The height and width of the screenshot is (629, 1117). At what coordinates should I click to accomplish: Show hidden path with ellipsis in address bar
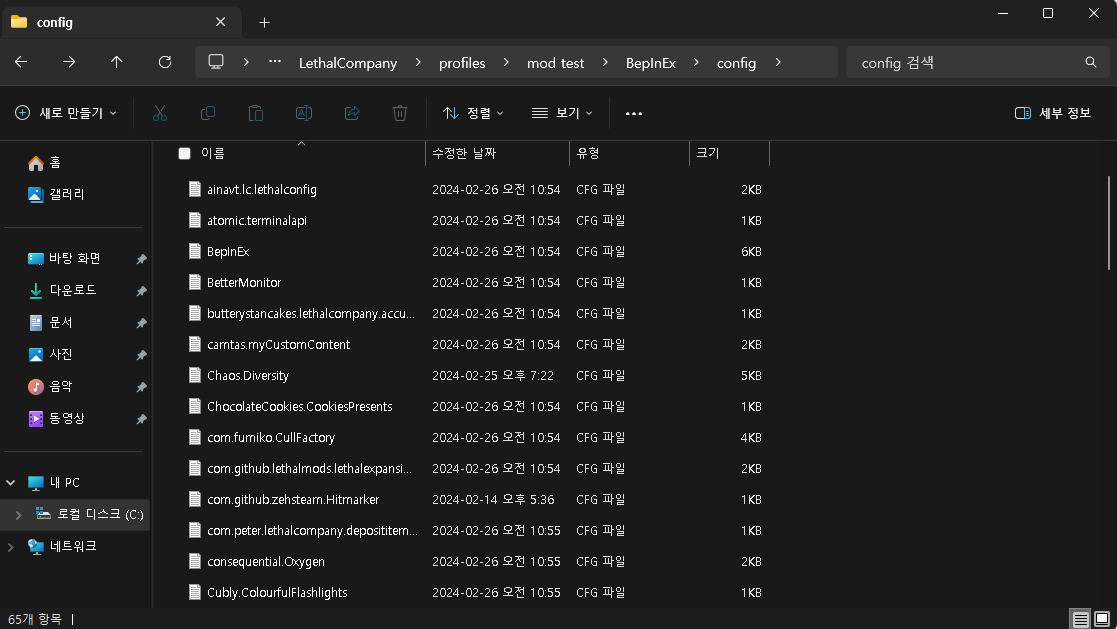[x=275, y=62]
